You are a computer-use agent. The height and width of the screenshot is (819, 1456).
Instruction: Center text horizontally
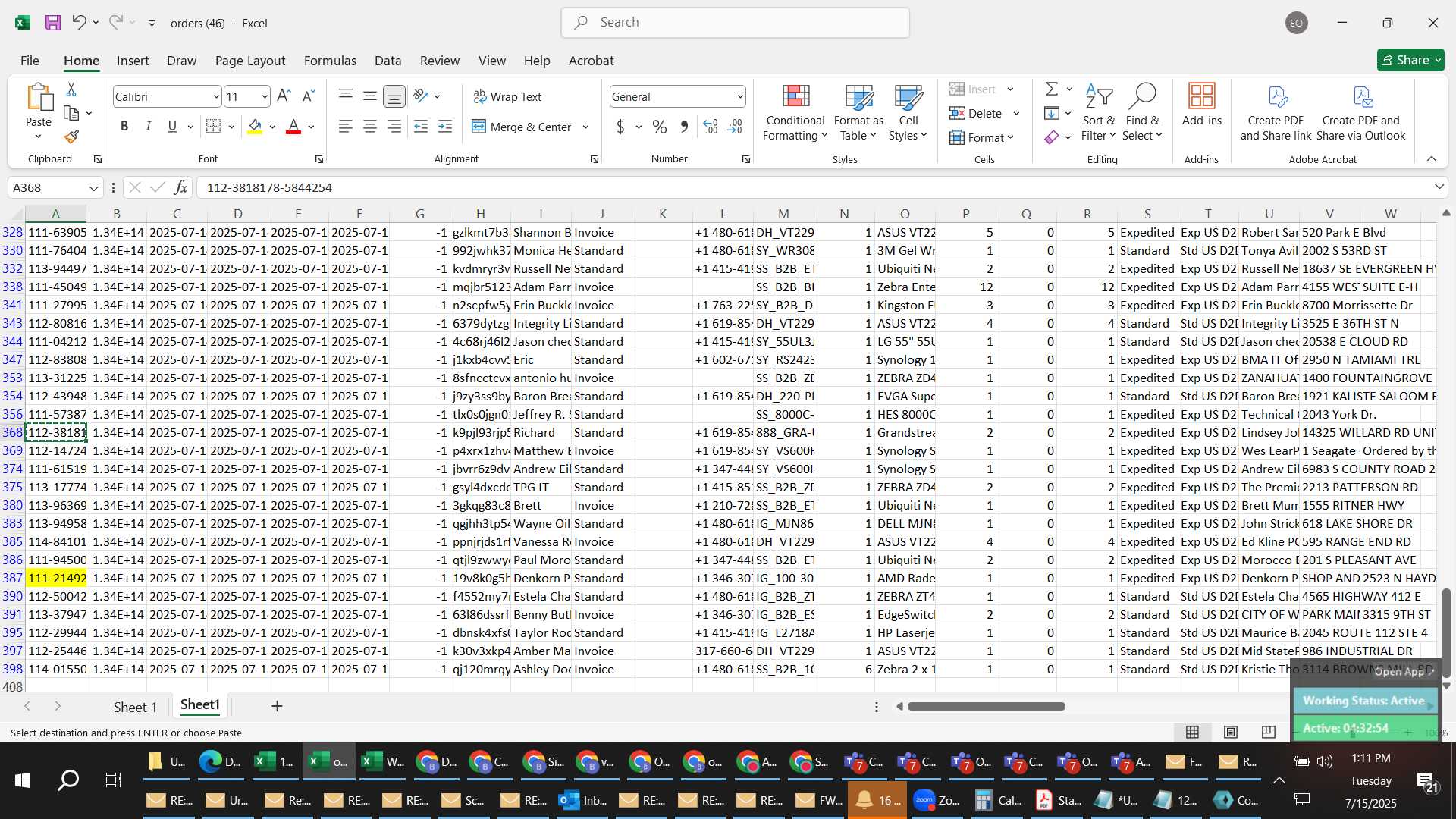click(370, 127)
